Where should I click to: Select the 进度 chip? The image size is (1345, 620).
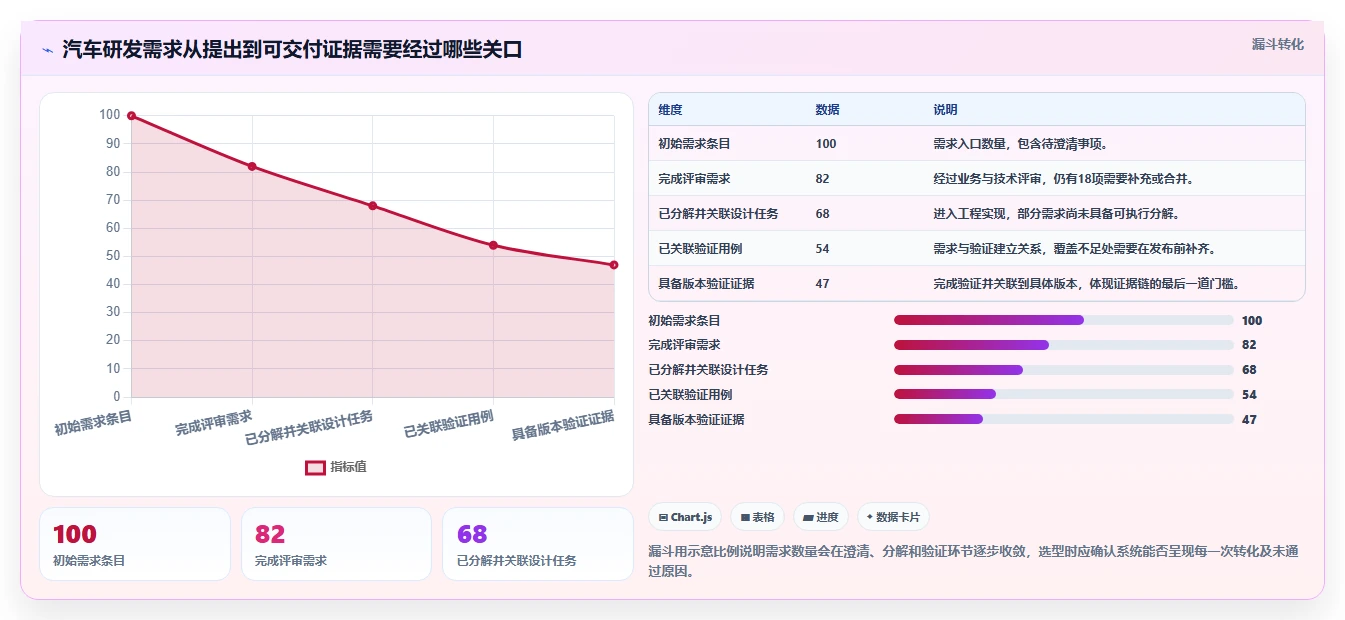pyautogui.click(x=820, y=517)
